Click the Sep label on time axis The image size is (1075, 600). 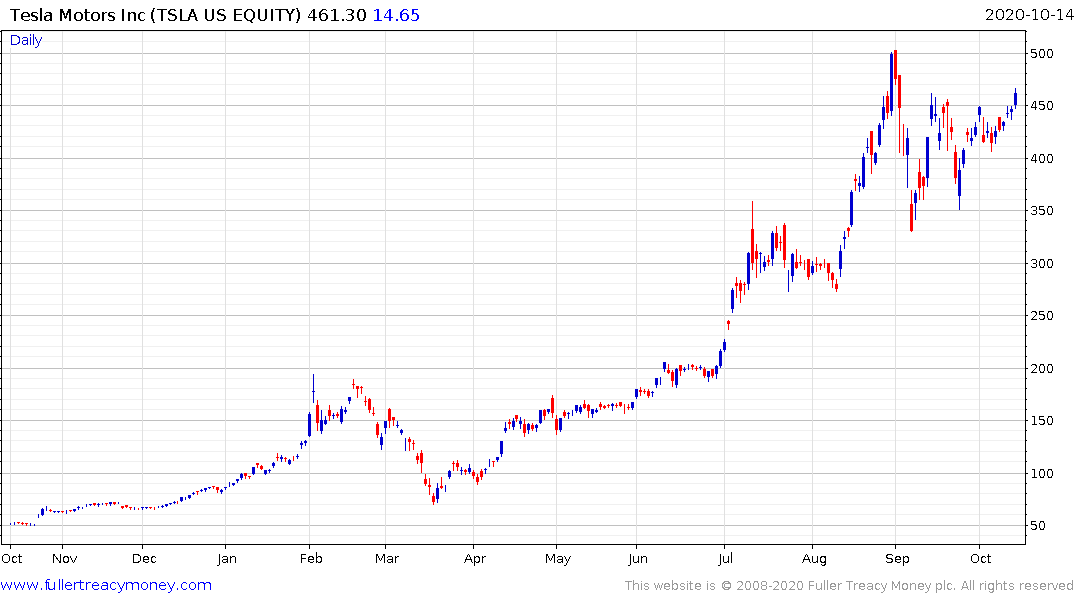tap(897, 558)
